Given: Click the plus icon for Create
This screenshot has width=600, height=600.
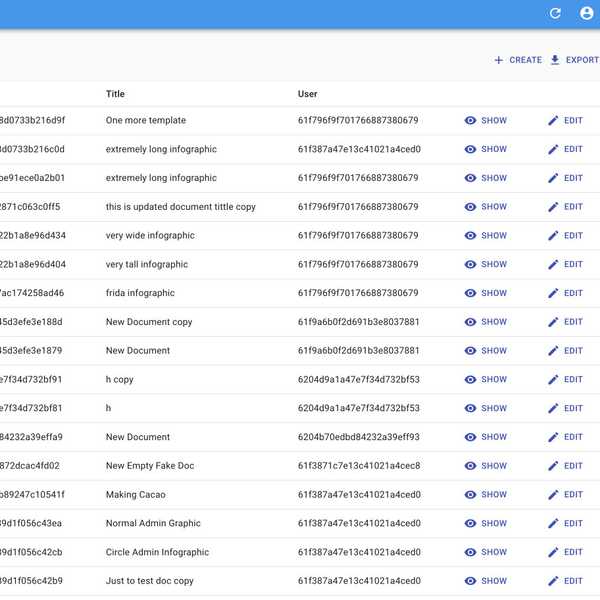Looking at the screenshot, I should point(499,60).
